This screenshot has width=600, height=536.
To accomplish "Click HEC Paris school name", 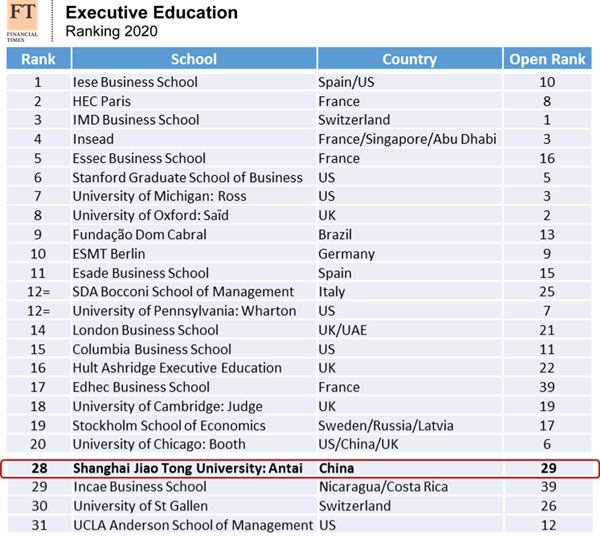I will (x=101, y=101).
